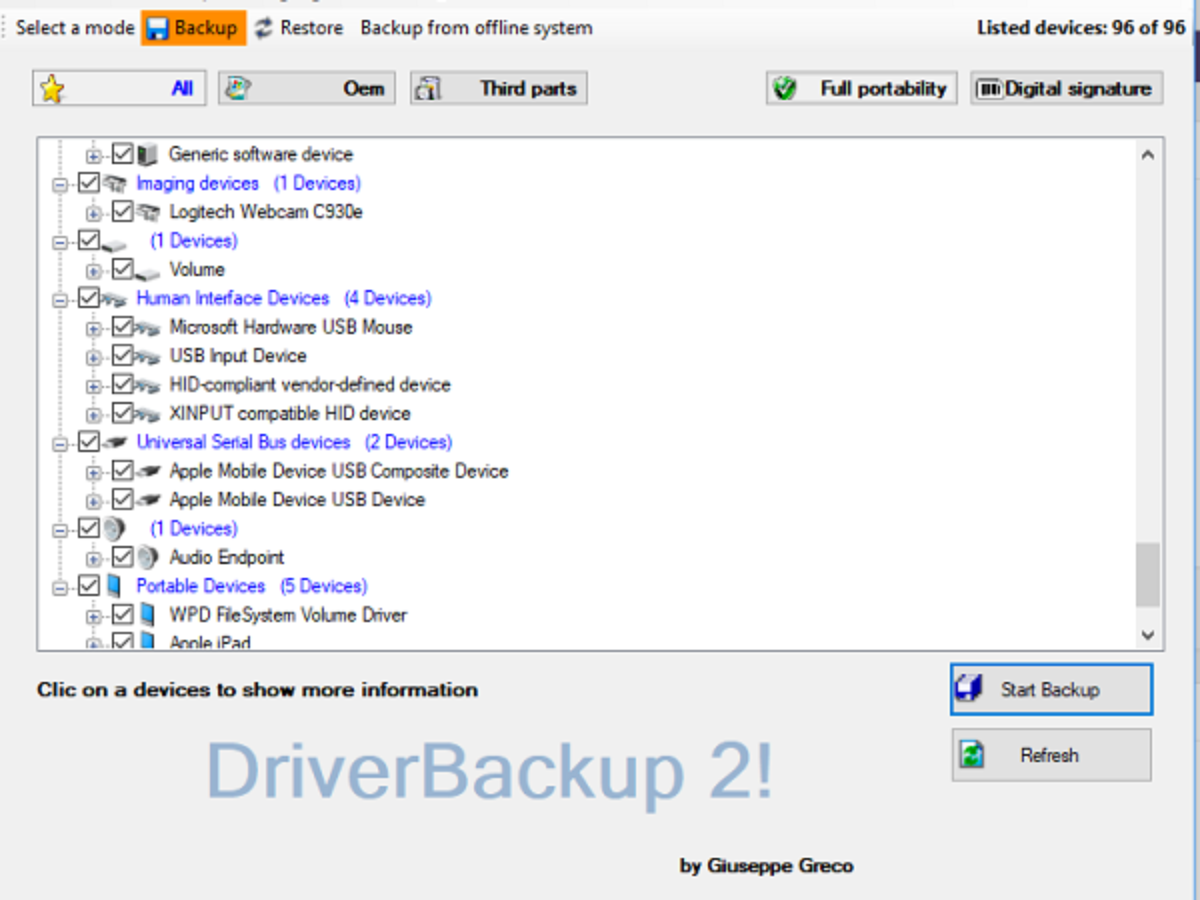
Task: Click the Oem filter icon
Action: coord(237,89)
